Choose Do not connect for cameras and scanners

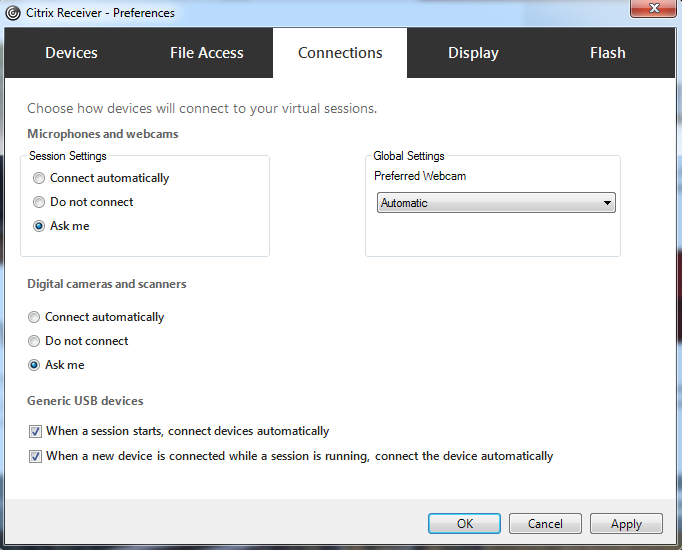coord(35,341)
